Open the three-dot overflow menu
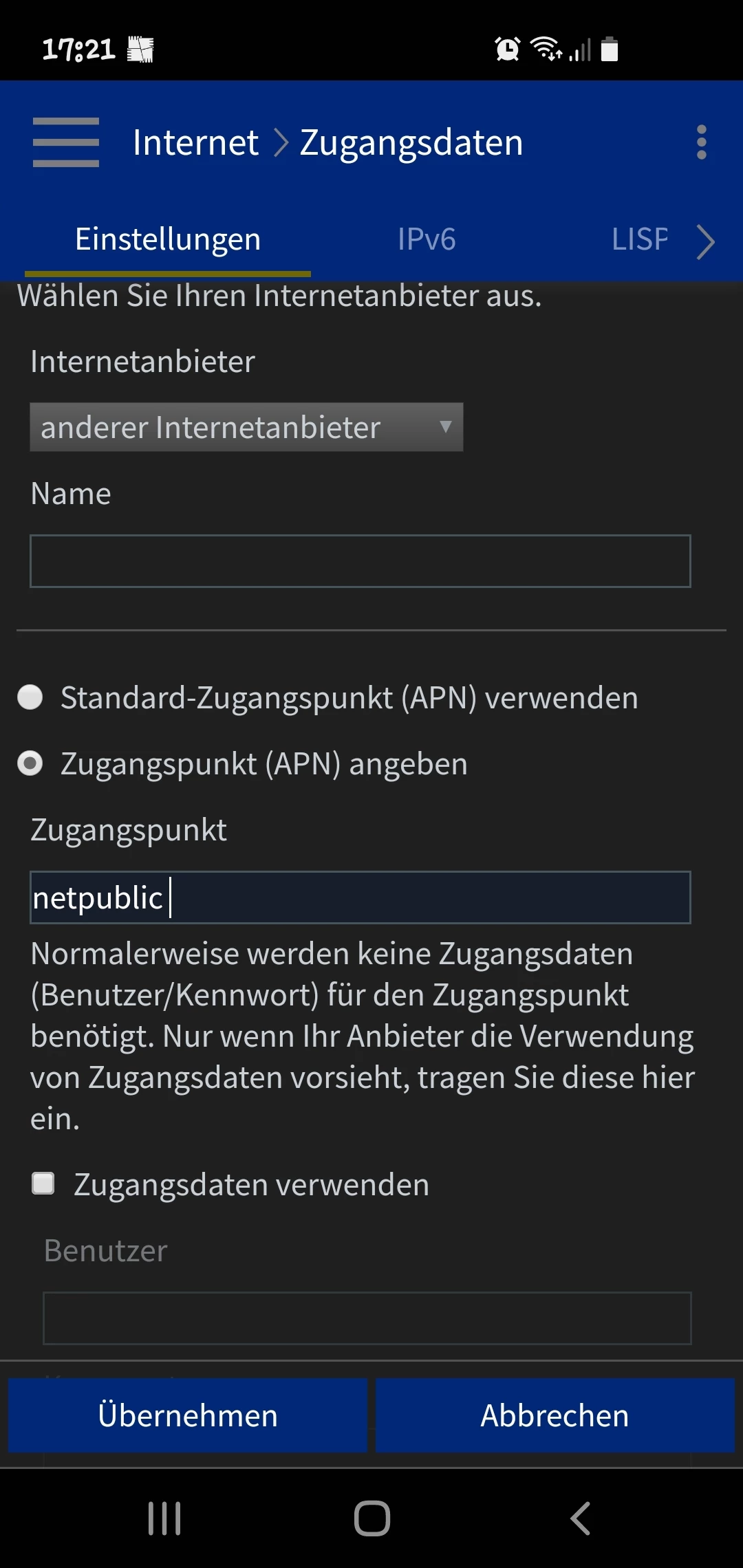Viewport: 743px width, 1568px height. [x=701, y=142]
